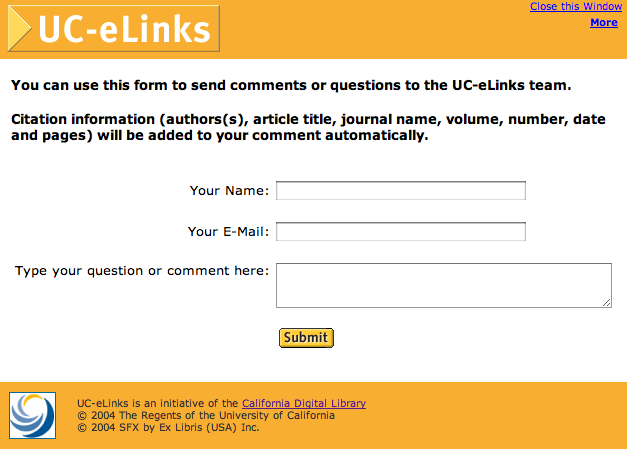Click the citation information paragraph

[x=308, y=127]
